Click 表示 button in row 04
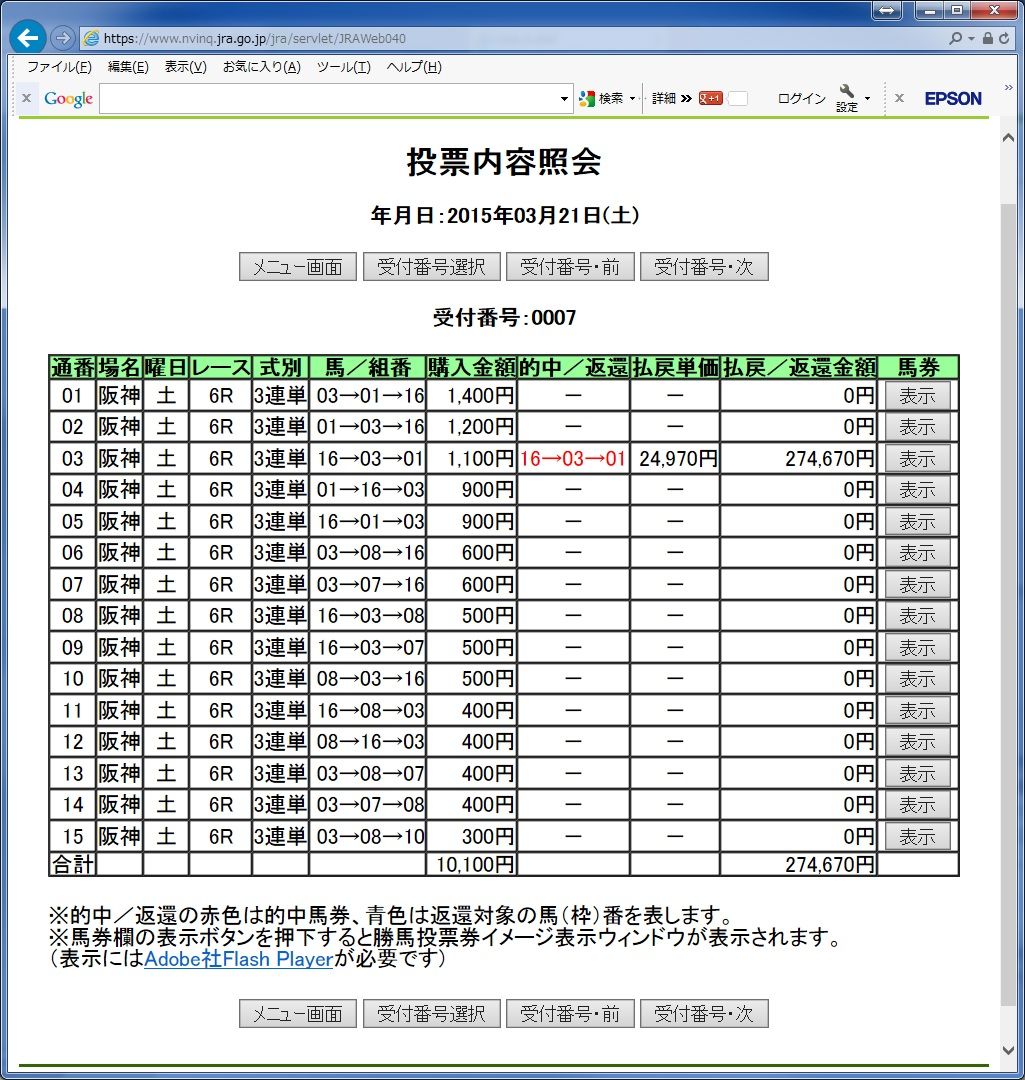The height and width of the screenshot is (1080, 1025). coord(918,490)
